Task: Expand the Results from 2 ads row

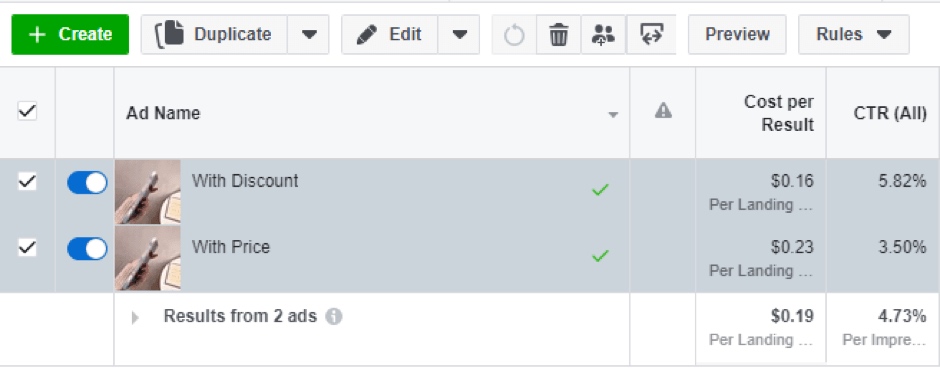Action: pyautogui.click(x=135, y=317)
